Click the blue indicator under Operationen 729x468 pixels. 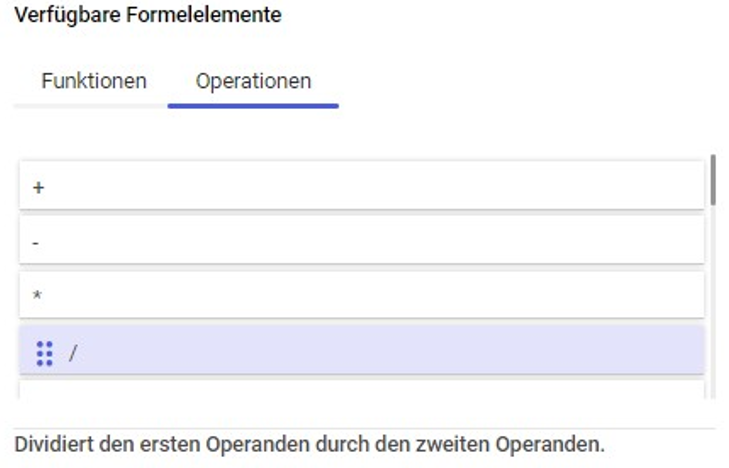(x=253, y=106)
